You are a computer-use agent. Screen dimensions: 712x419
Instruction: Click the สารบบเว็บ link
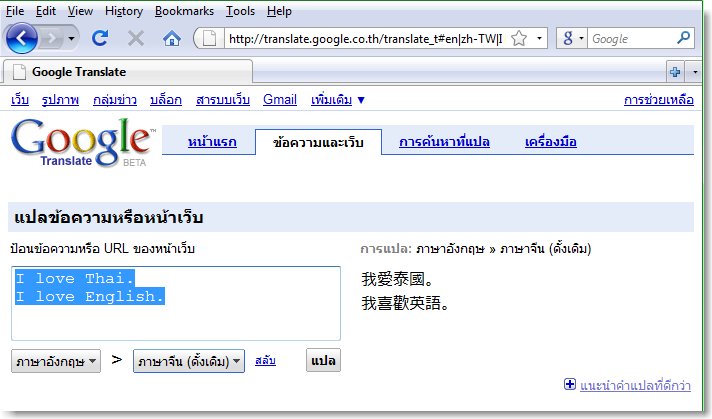point(223,99)
